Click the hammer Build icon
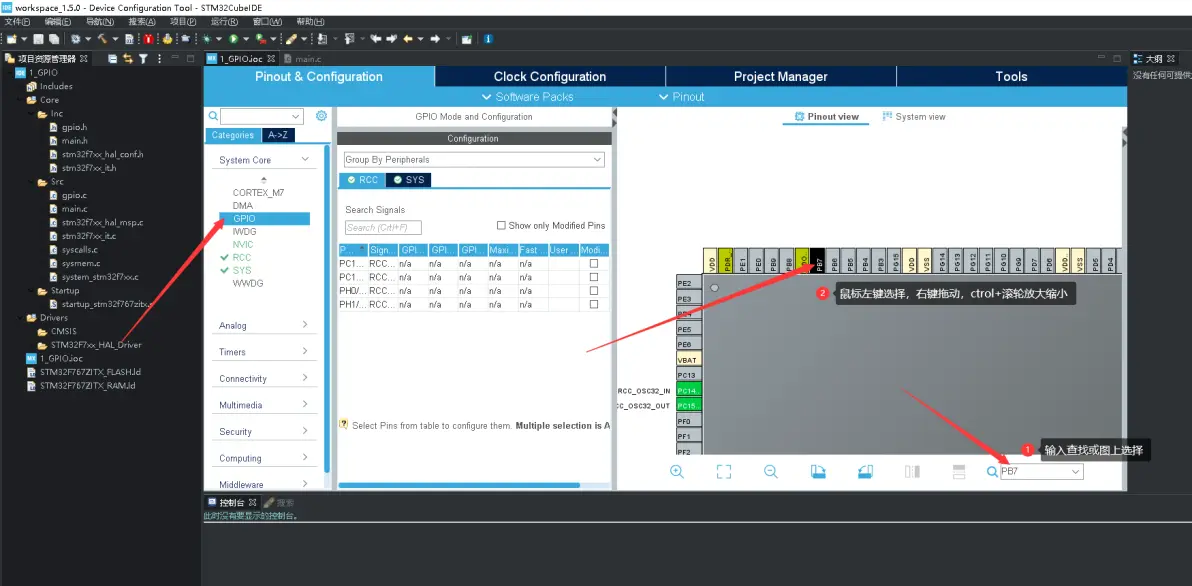Screen dimensions: 1192x586 pyautogui.click(x=103, y=39)
